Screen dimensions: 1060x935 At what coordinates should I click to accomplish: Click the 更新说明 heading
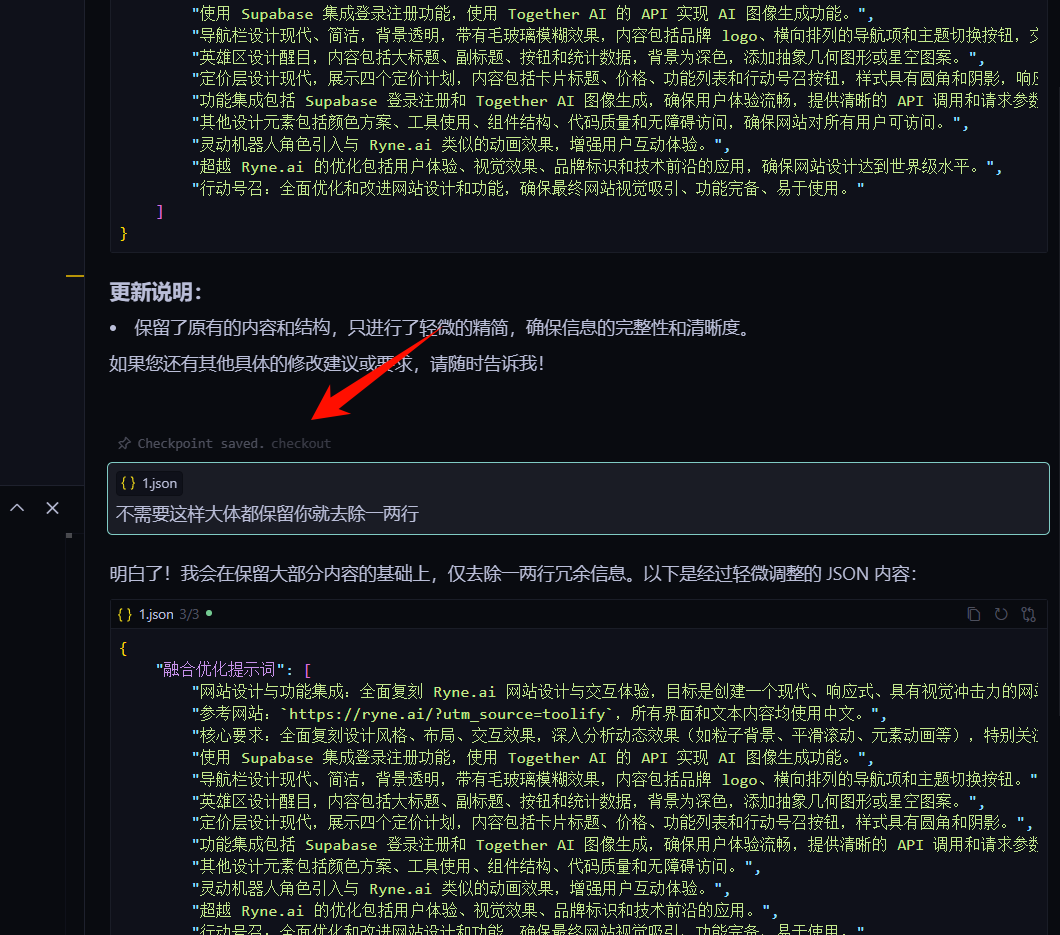tap(155, 293)
